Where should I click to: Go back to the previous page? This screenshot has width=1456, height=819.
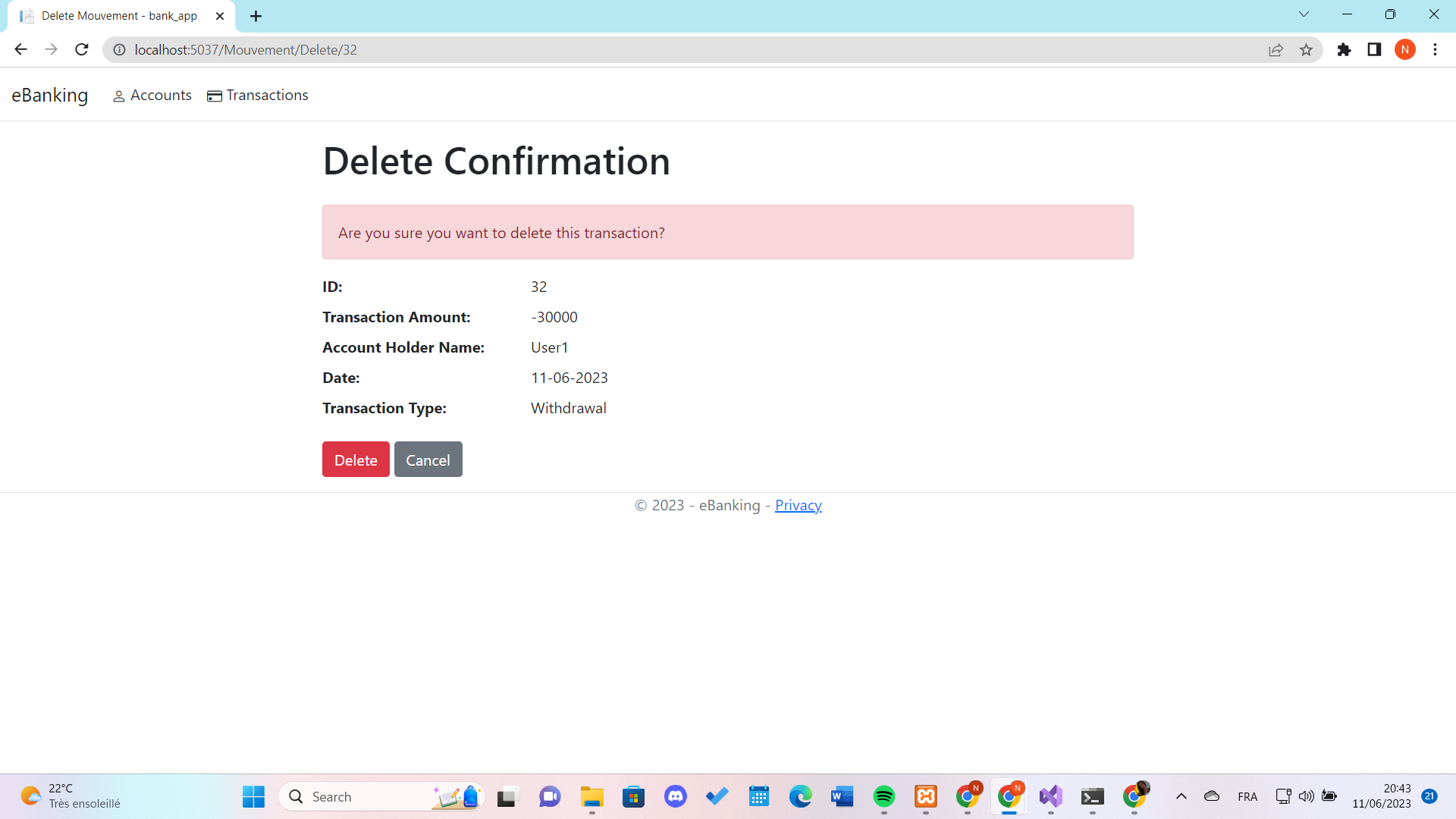tap(20, 50)
